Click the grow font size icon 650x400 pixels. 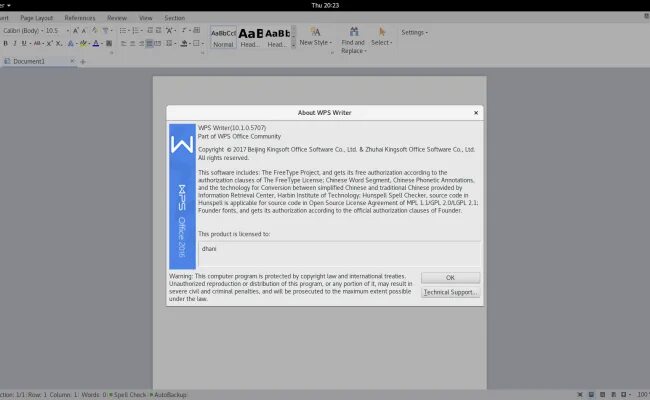tap(75, 31)
